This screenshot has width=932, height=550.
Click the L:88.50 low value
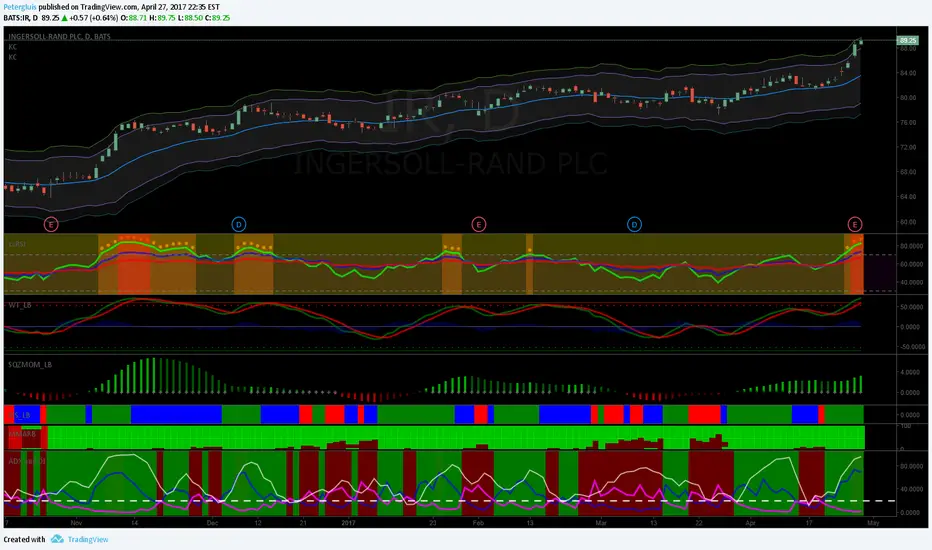(190, 18)
